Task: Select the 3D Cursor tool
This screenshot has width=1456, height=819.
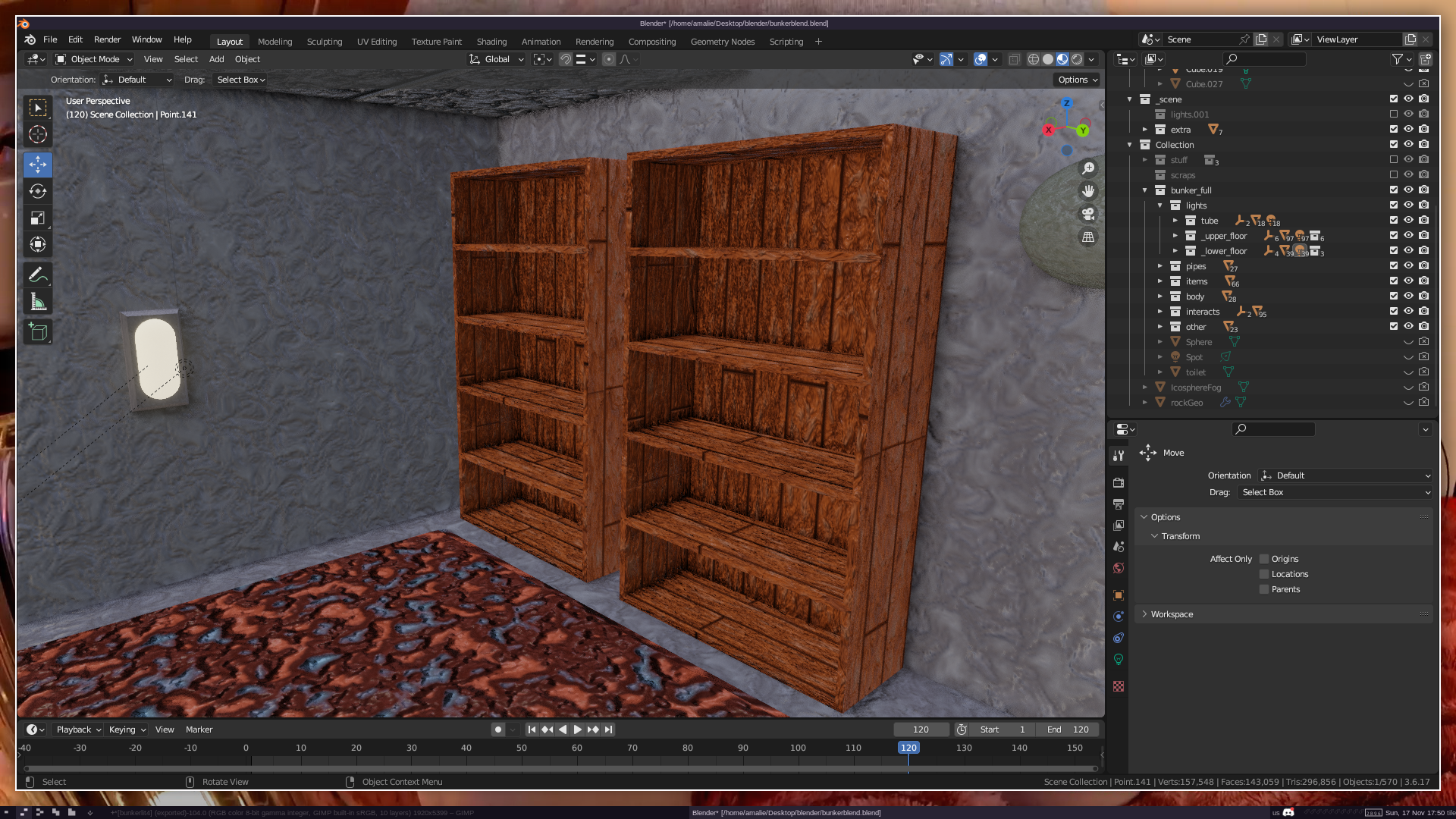Action: click(38, 135)
